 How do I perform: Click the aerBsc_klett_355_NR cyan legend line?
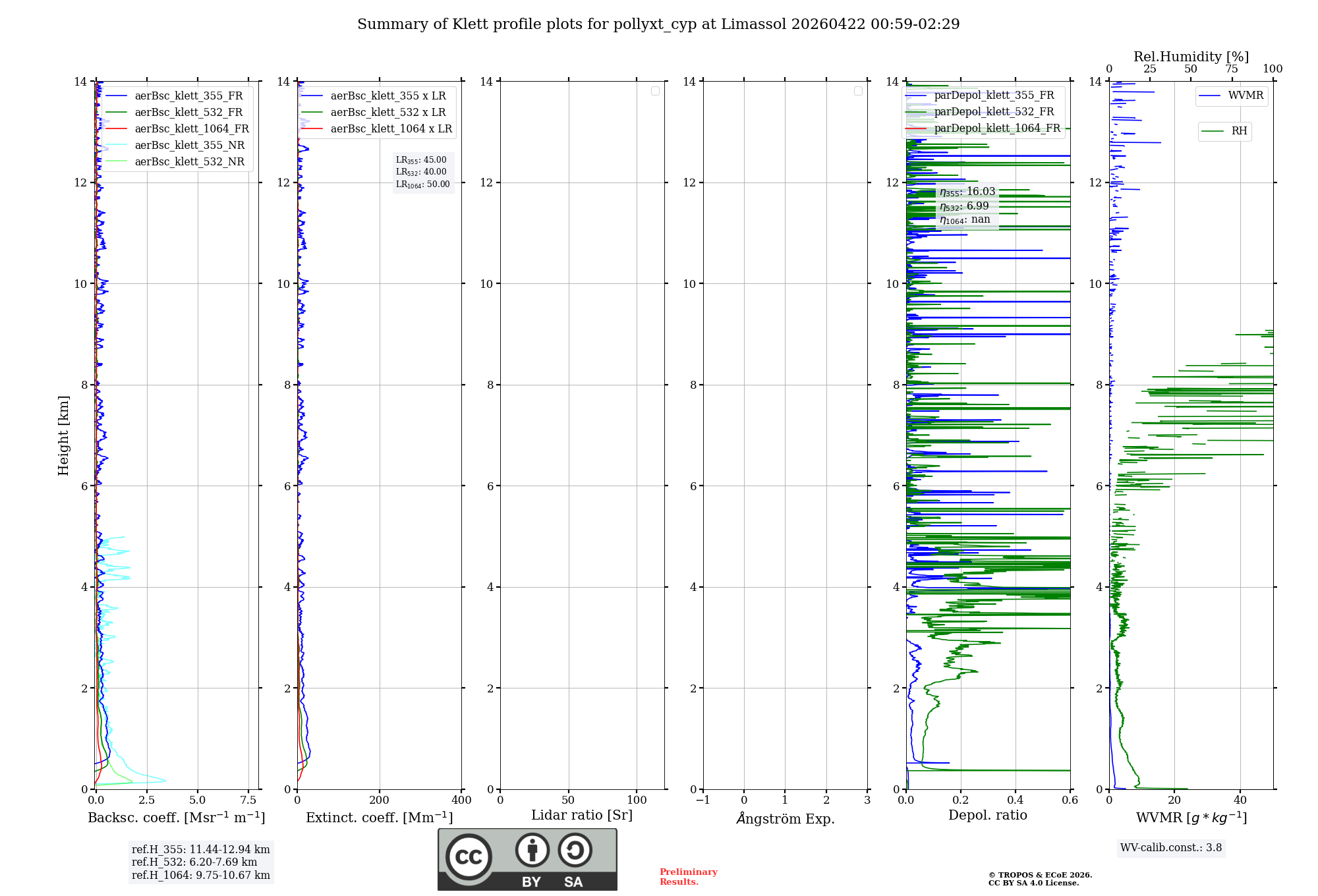(117, 146)
